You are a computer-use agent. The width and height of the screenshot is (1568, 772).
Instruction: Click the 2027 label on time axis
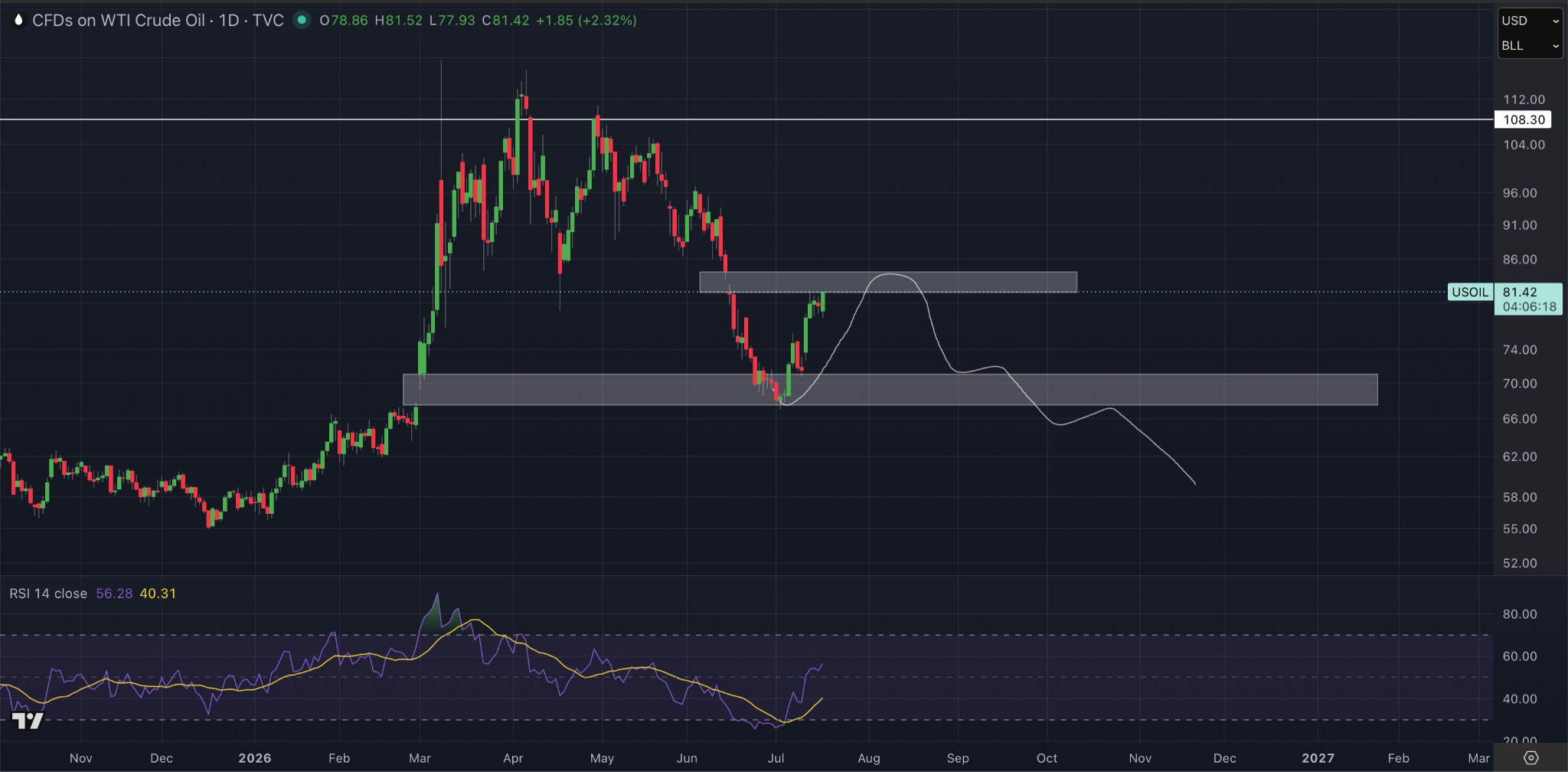click(1318, 758)
